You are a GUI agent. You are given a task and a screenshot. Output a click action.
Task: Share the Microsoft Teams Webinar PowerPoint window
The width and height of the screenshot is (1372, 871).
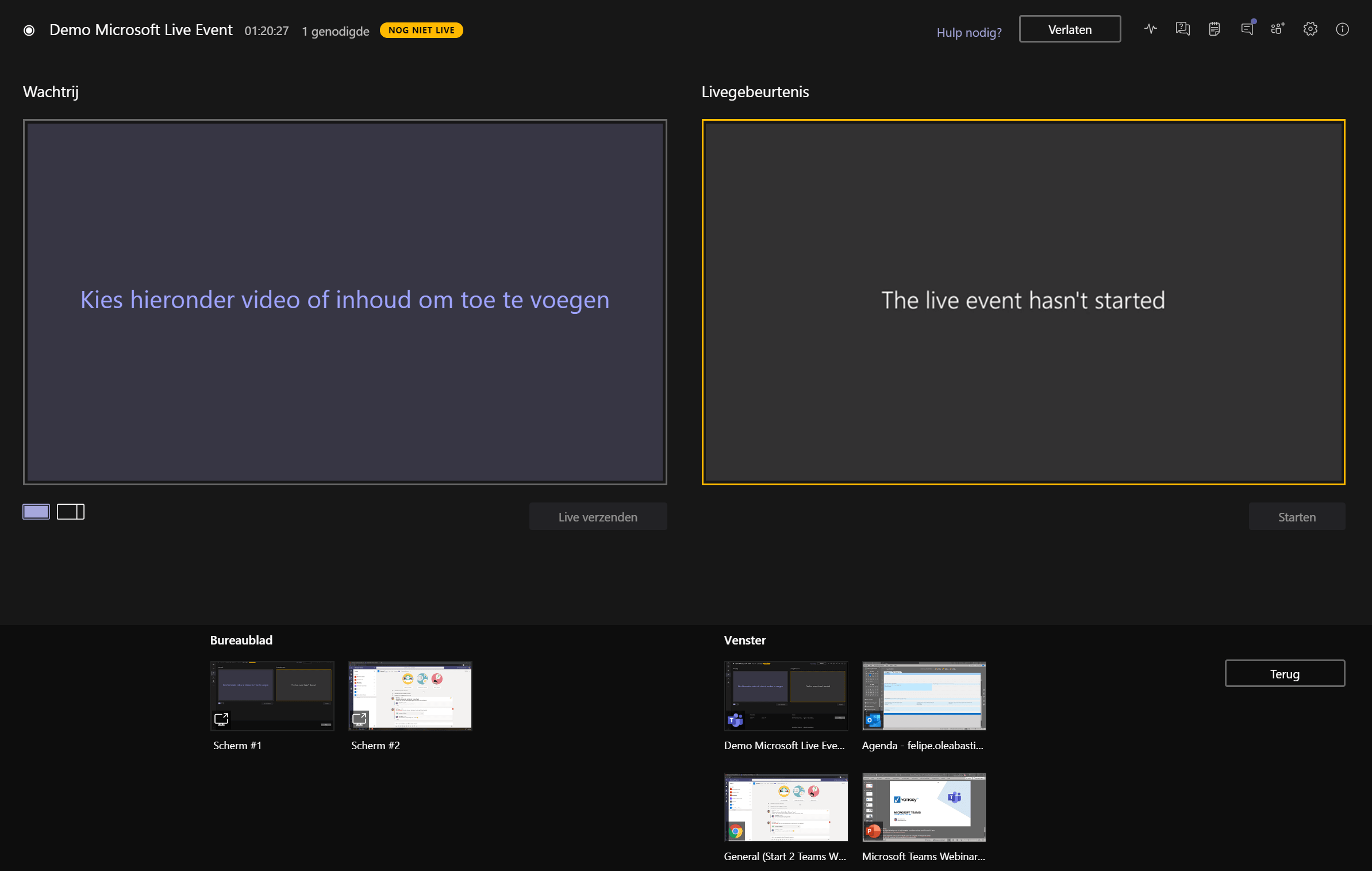[924, 807]
